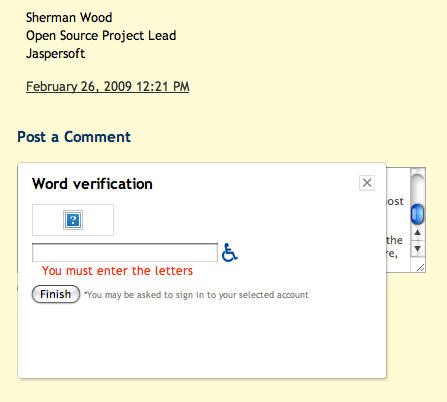Image resolution: width=447 pixels, height=402 pixels.
Task: Click the Open Source Project Lead text
Action: click(x=101, y=36)
